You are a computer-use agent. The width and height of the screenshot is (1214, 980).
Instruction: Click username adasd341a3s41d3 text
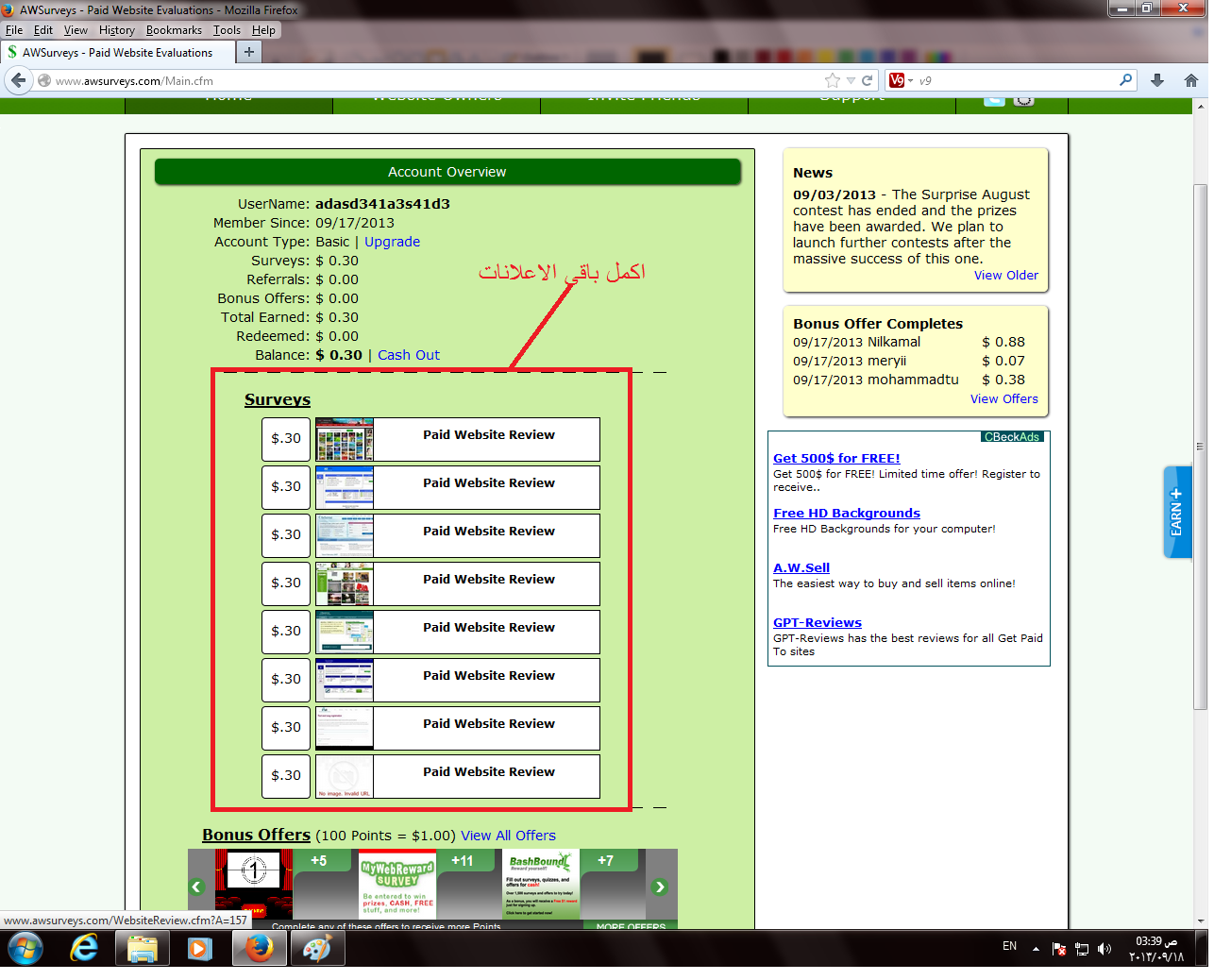click(382, 204)
